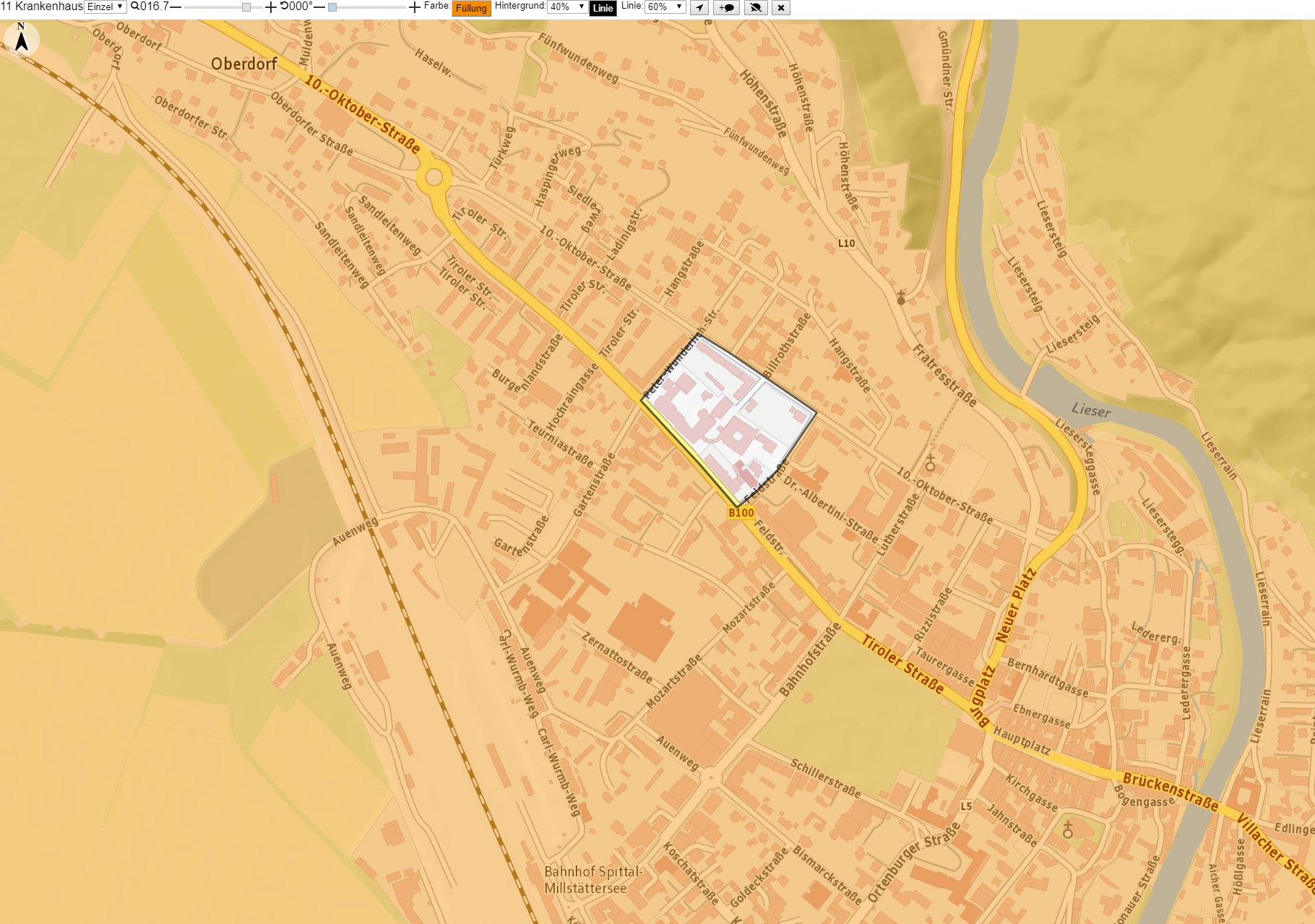Select the orange Füllung color button
Viewport: 1315px width, 924px height.
[x=471, y=8]
